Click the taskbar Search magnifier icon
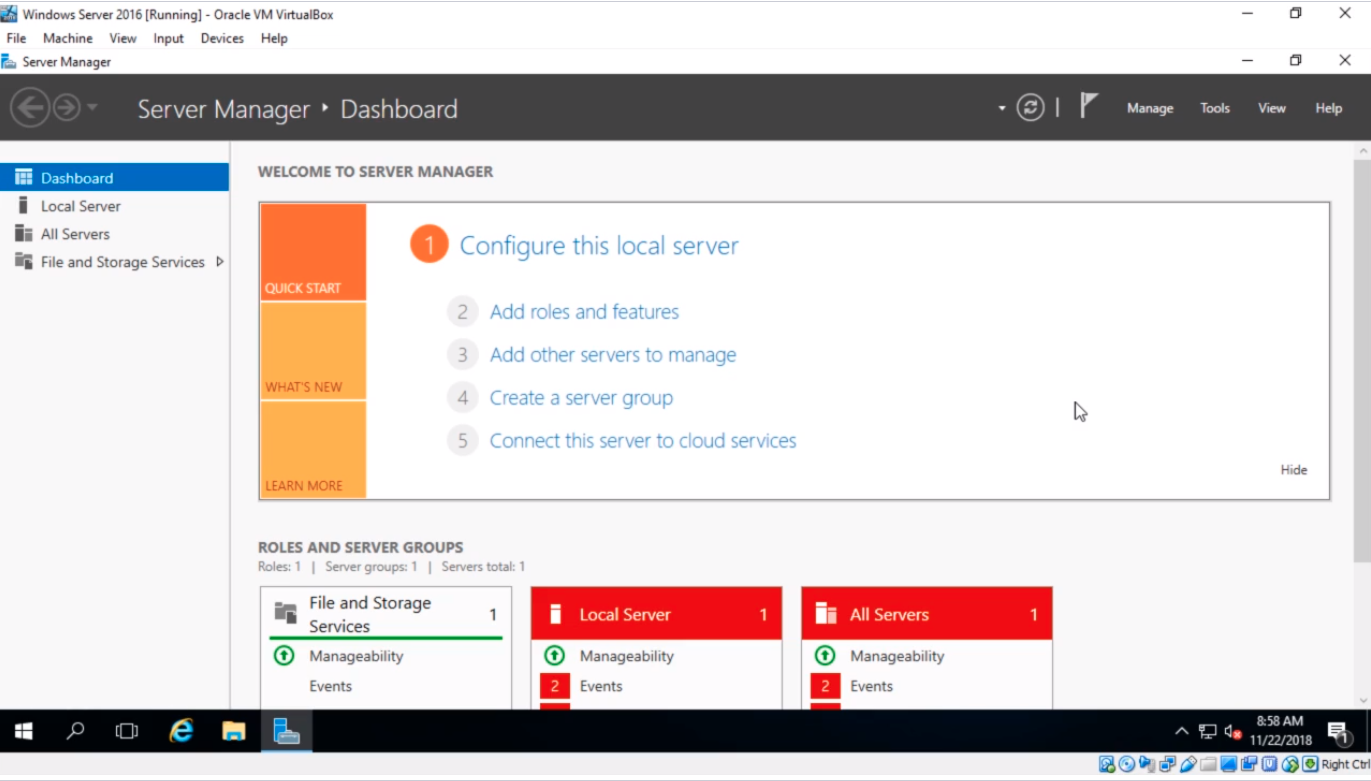Image resolution: width=1371 pixels, height=781 pixels. tap(75, 731)
